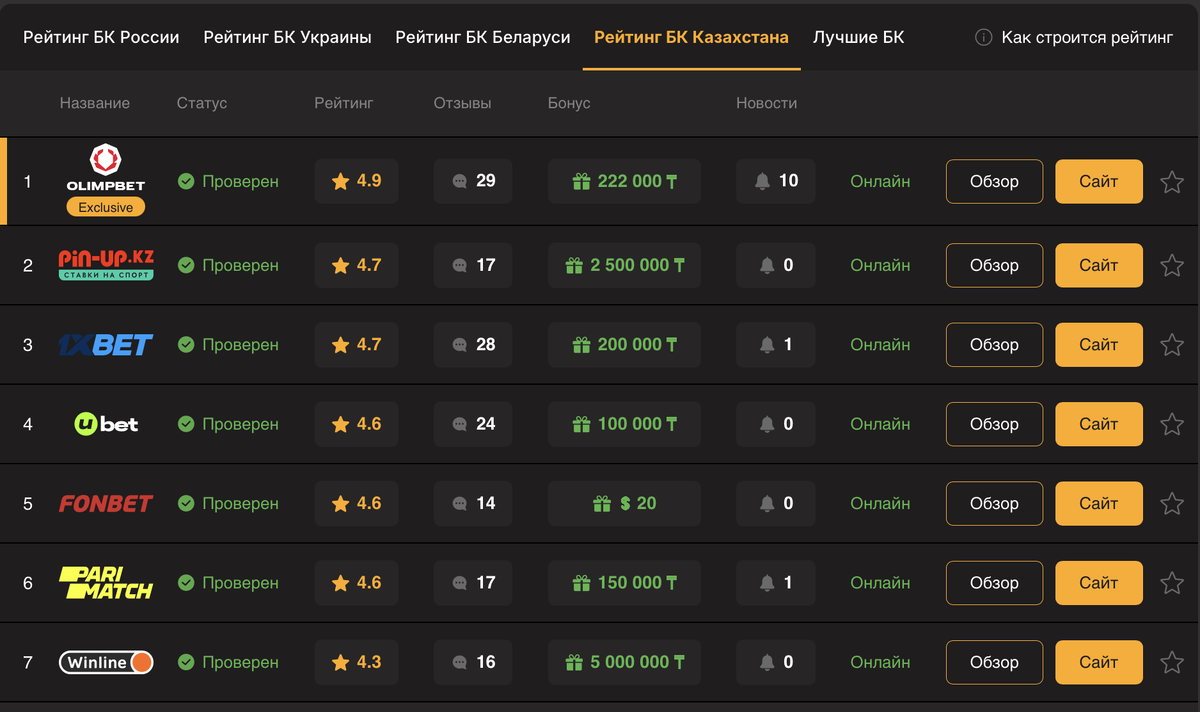This screenshot has height=712, width=1200.
Task: Click 1xBet bonus 200 000 ₸
Action: click(624, 344)
